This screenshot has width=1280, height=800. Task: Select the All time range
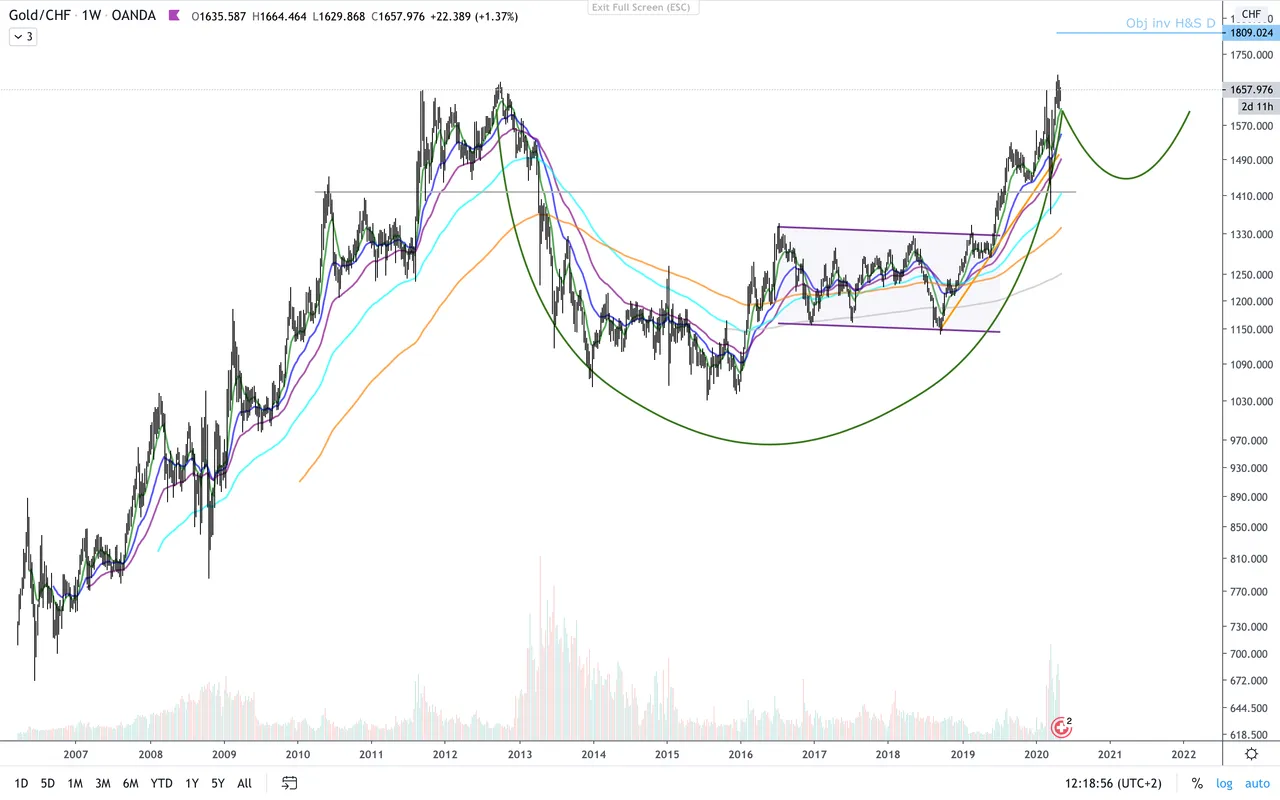pos(244,783)
